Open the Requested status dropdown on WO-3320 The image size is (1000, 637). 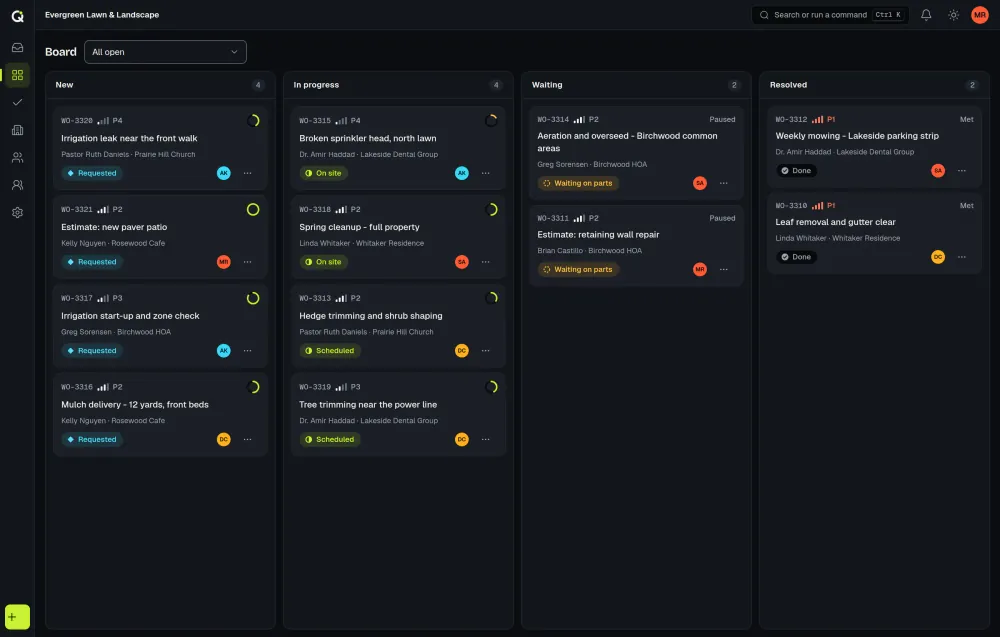(x=92, y=173)
